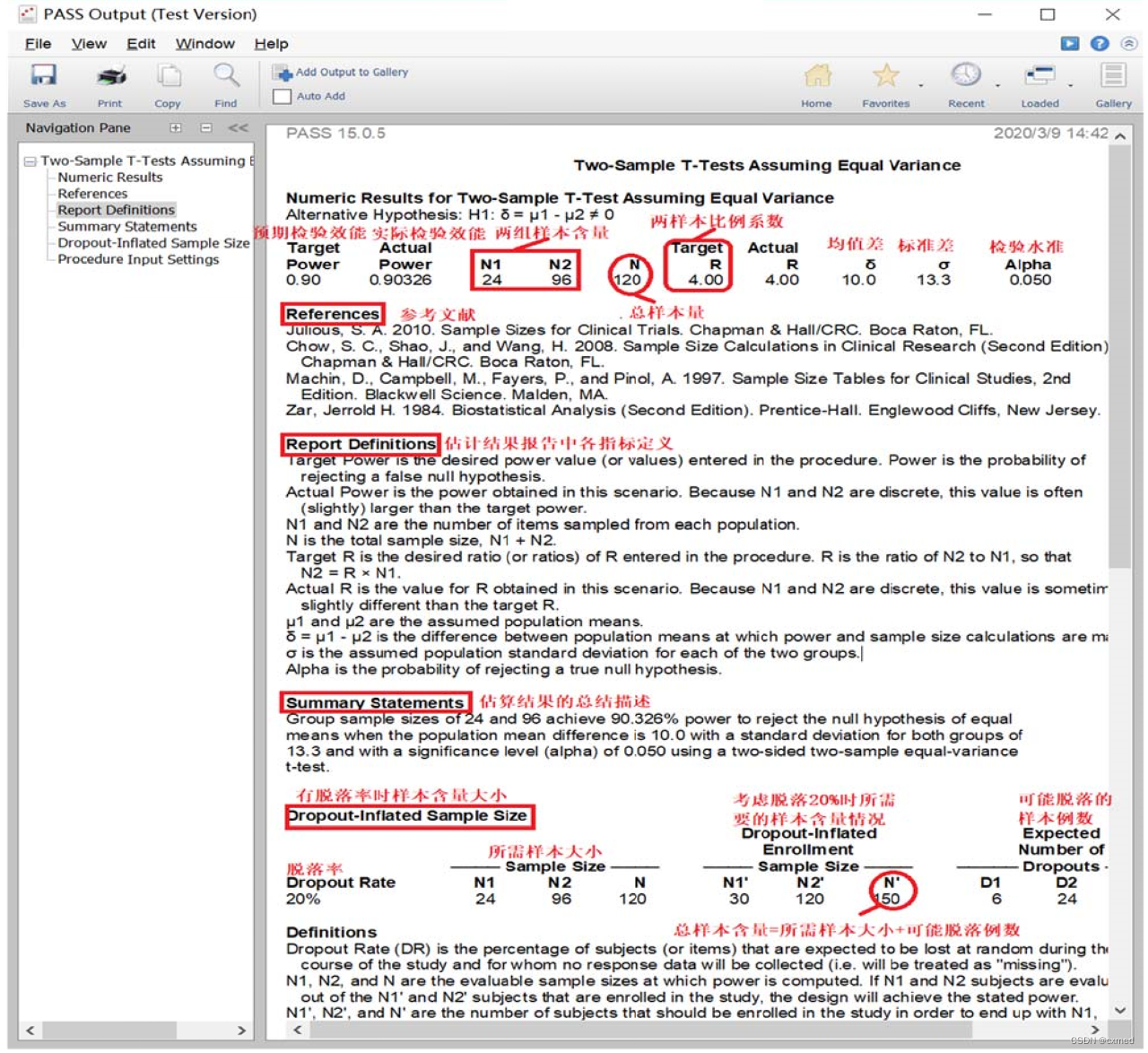Viewport: 1148px width, 1053px height.
Task: Click the Navigation Pane header label
Action: [78, 128]
